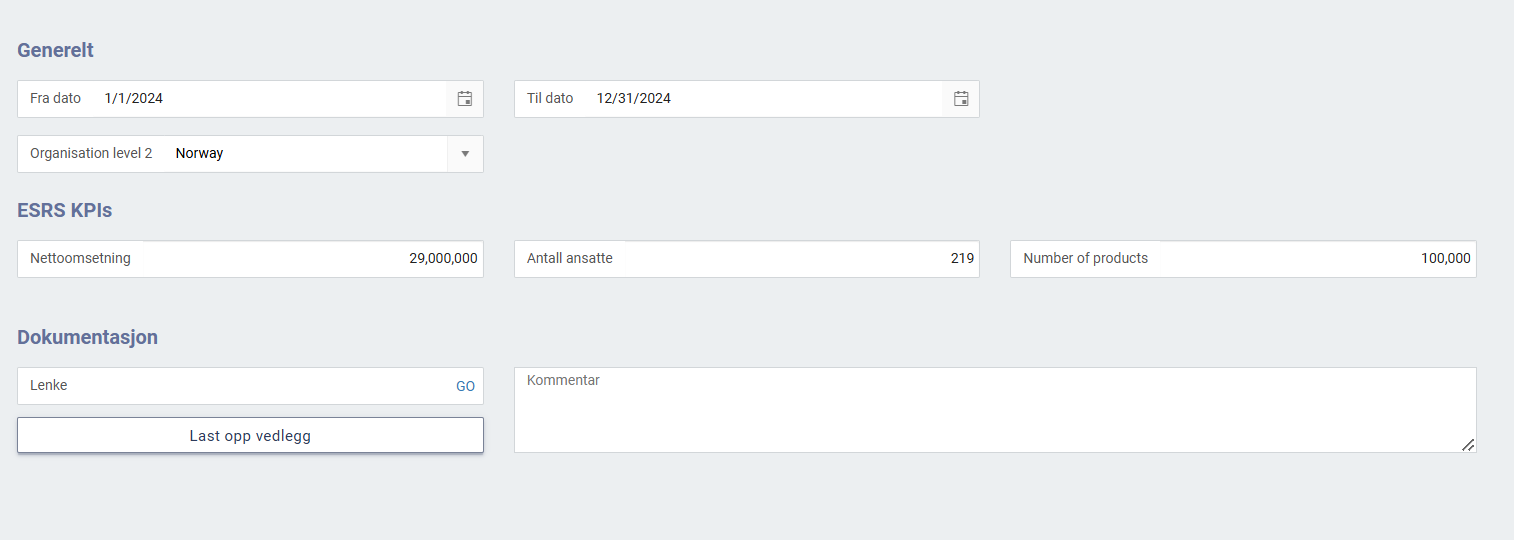Screen dimensions: 1514x540
Task: Click the Kommentar box resize grip
Action: click(x=1468, y=445)
